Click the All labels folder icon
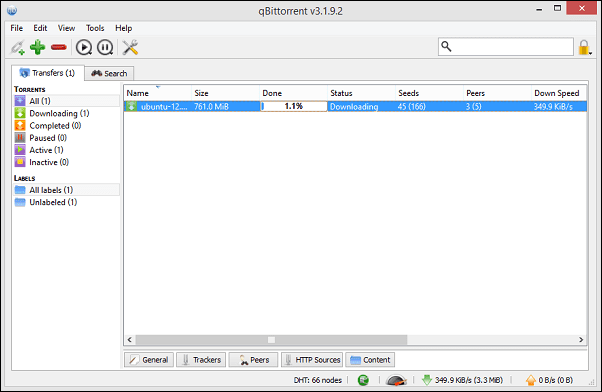The height and width of the screenshot is (392, 602). (20, 190)
